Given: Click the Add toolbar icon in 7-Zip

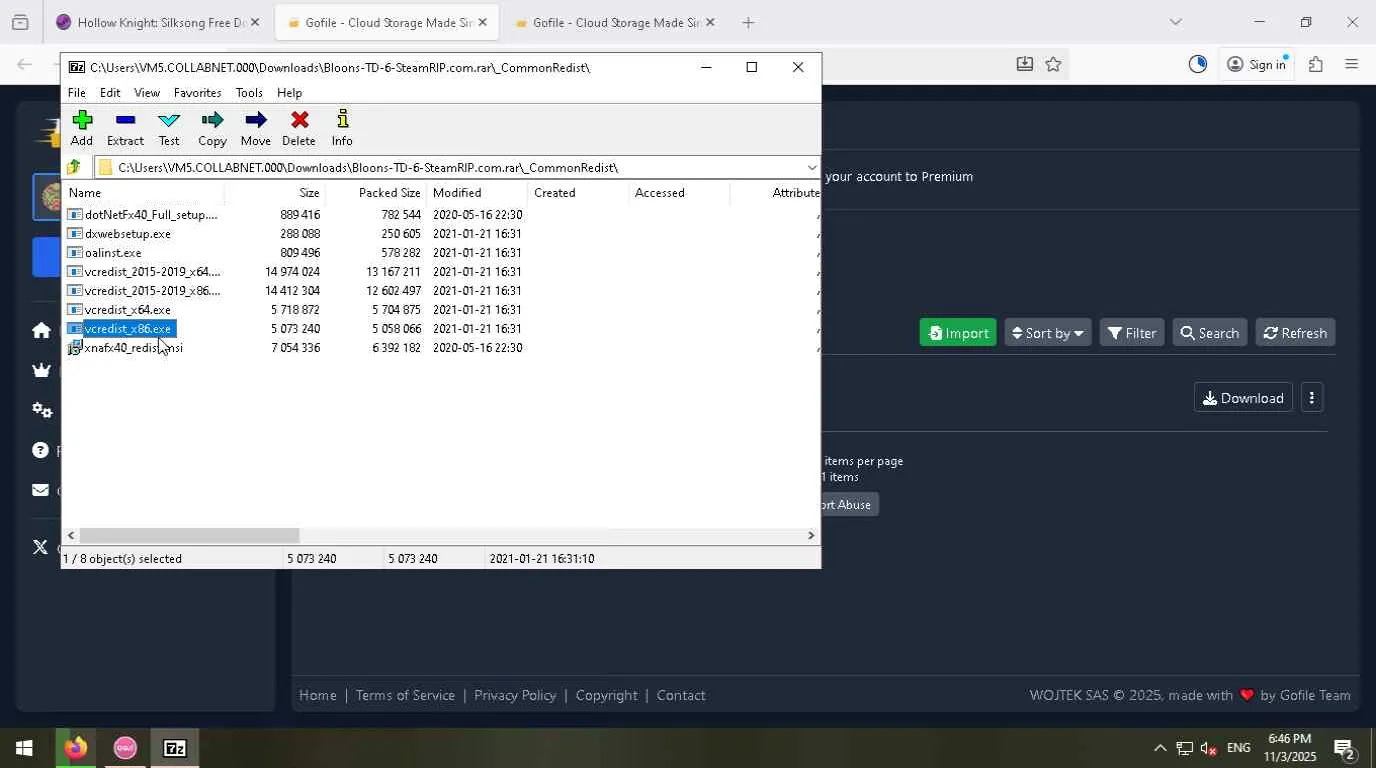Looking at the screenshot, I should 82,128.
